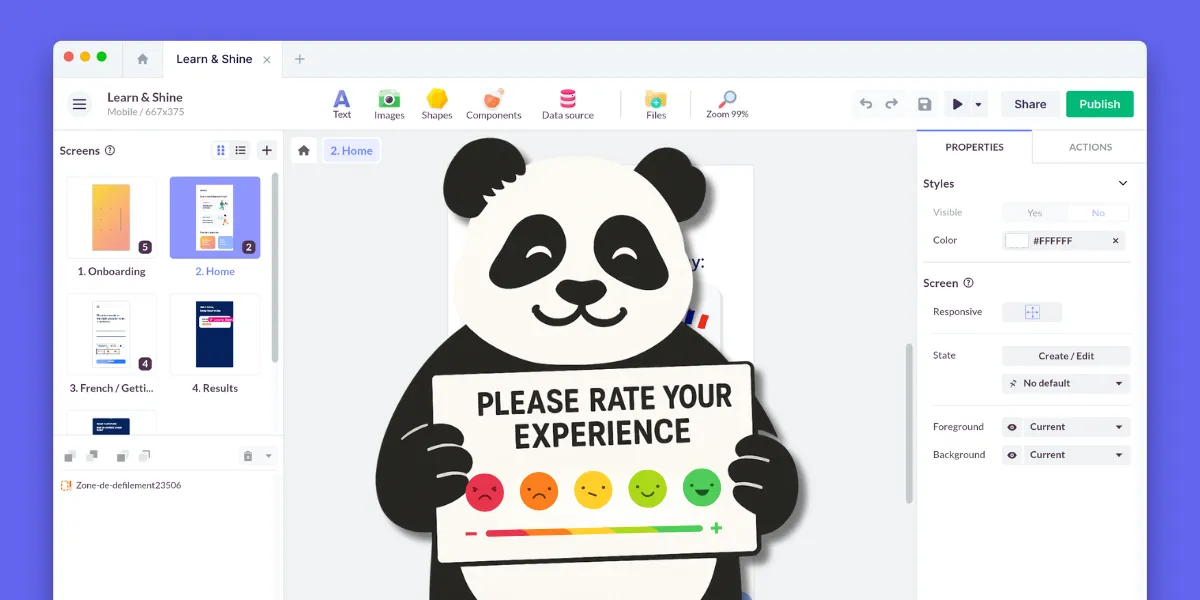Open the Files manager
The width and height of the screenshot is (1200, 600).
point(656,104)
